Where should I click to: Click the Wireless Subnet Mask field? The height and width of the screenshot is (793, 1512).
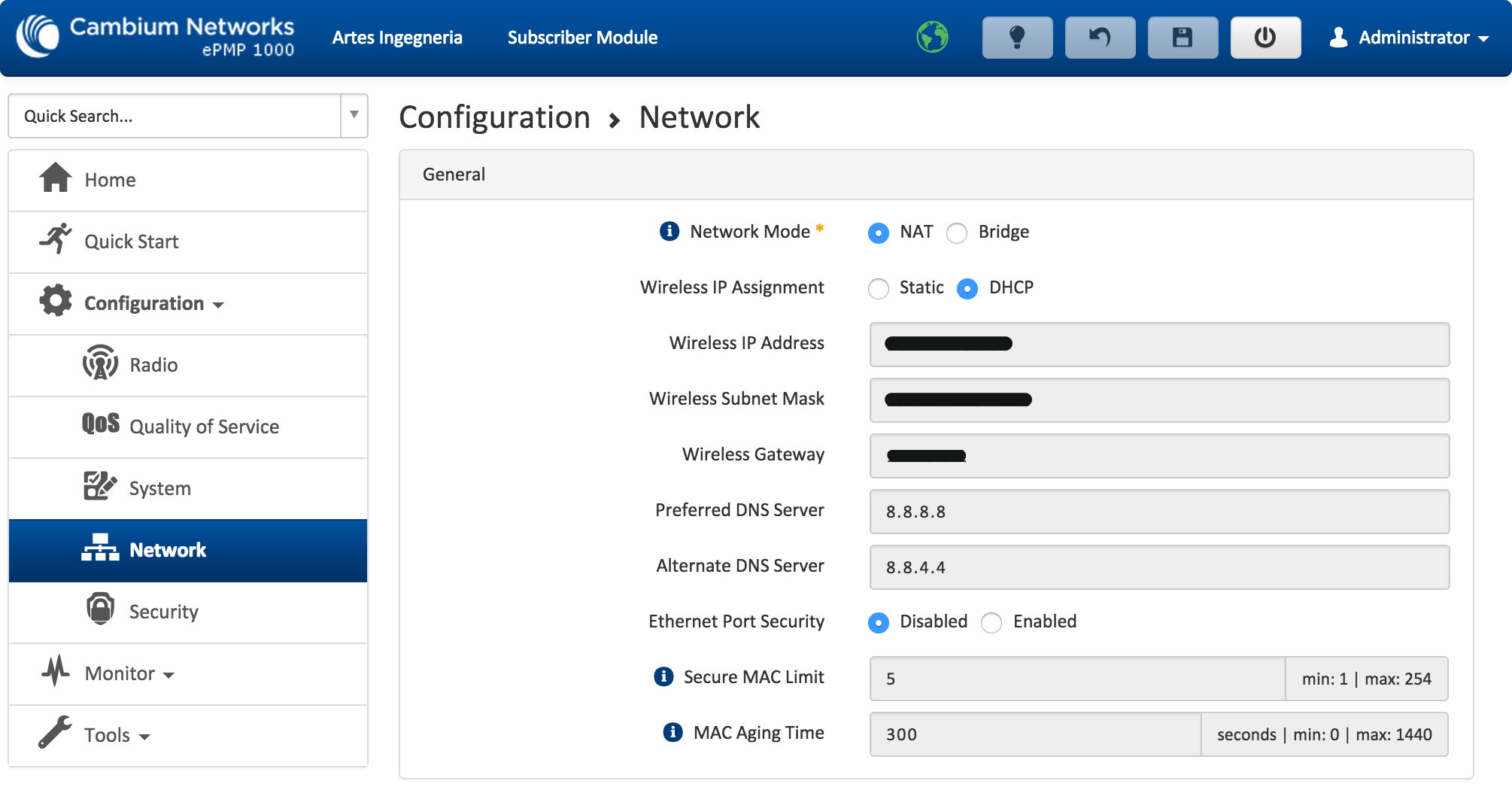1159,400
